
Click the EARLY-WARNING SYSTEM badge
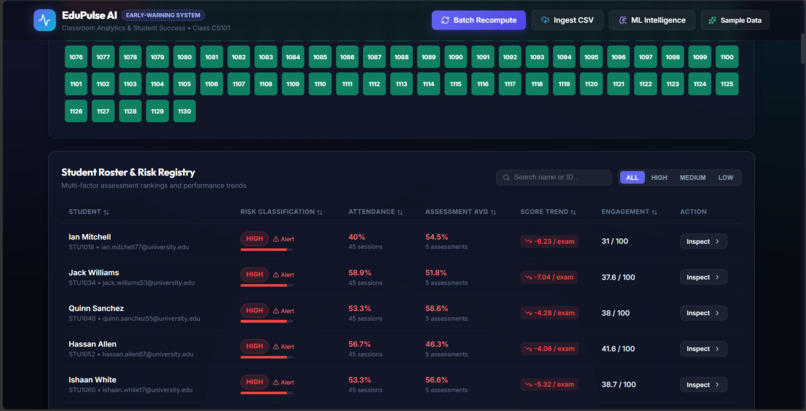tap(163, 15)
